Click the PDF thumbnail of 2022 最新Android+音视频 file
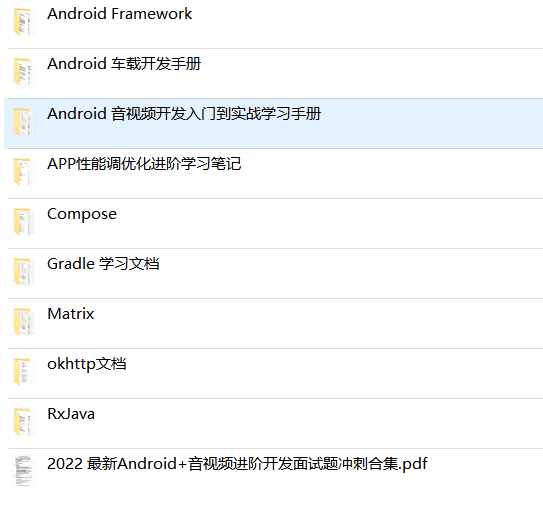This screenshot has height=513, width=543. (24, 471)
